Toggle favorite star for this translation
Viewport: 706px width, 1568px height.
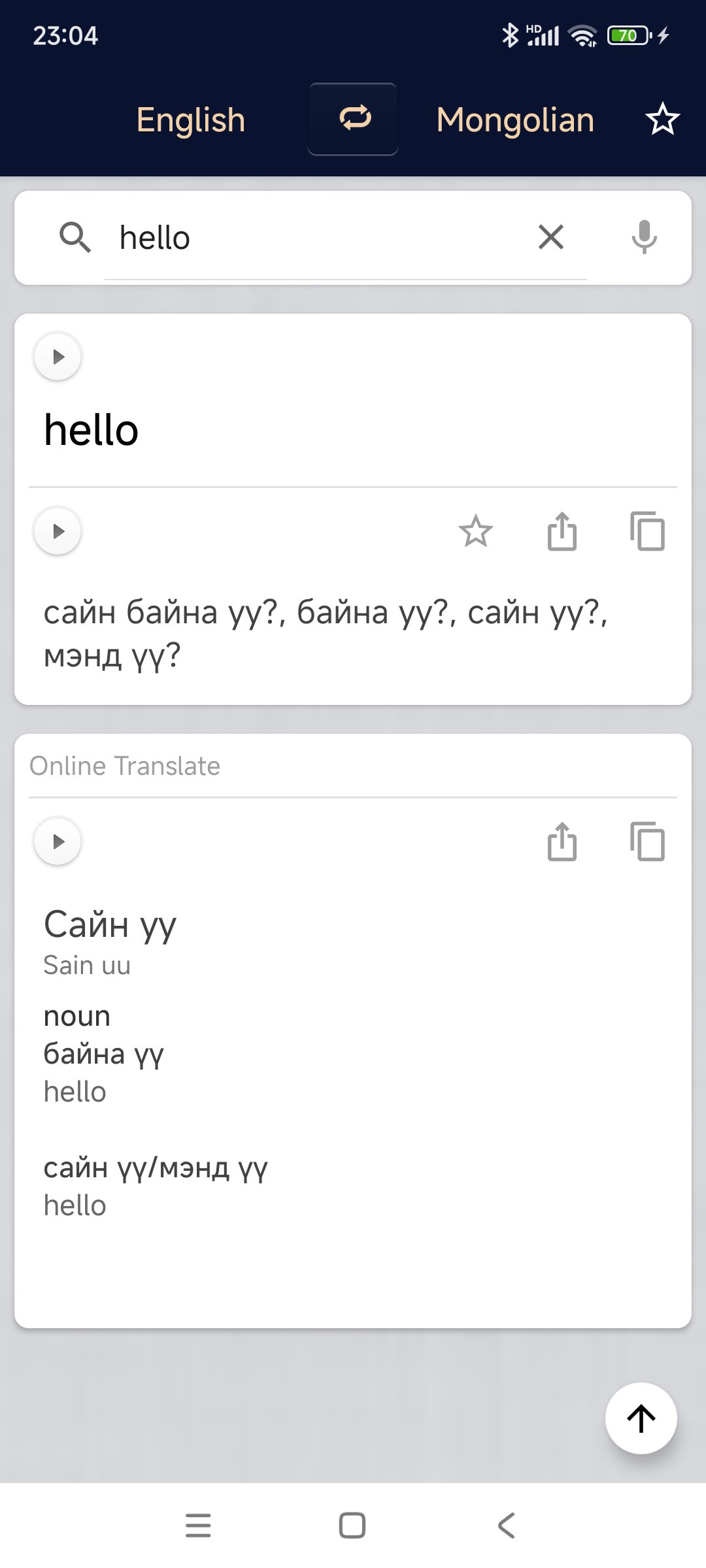coord(475,531)
